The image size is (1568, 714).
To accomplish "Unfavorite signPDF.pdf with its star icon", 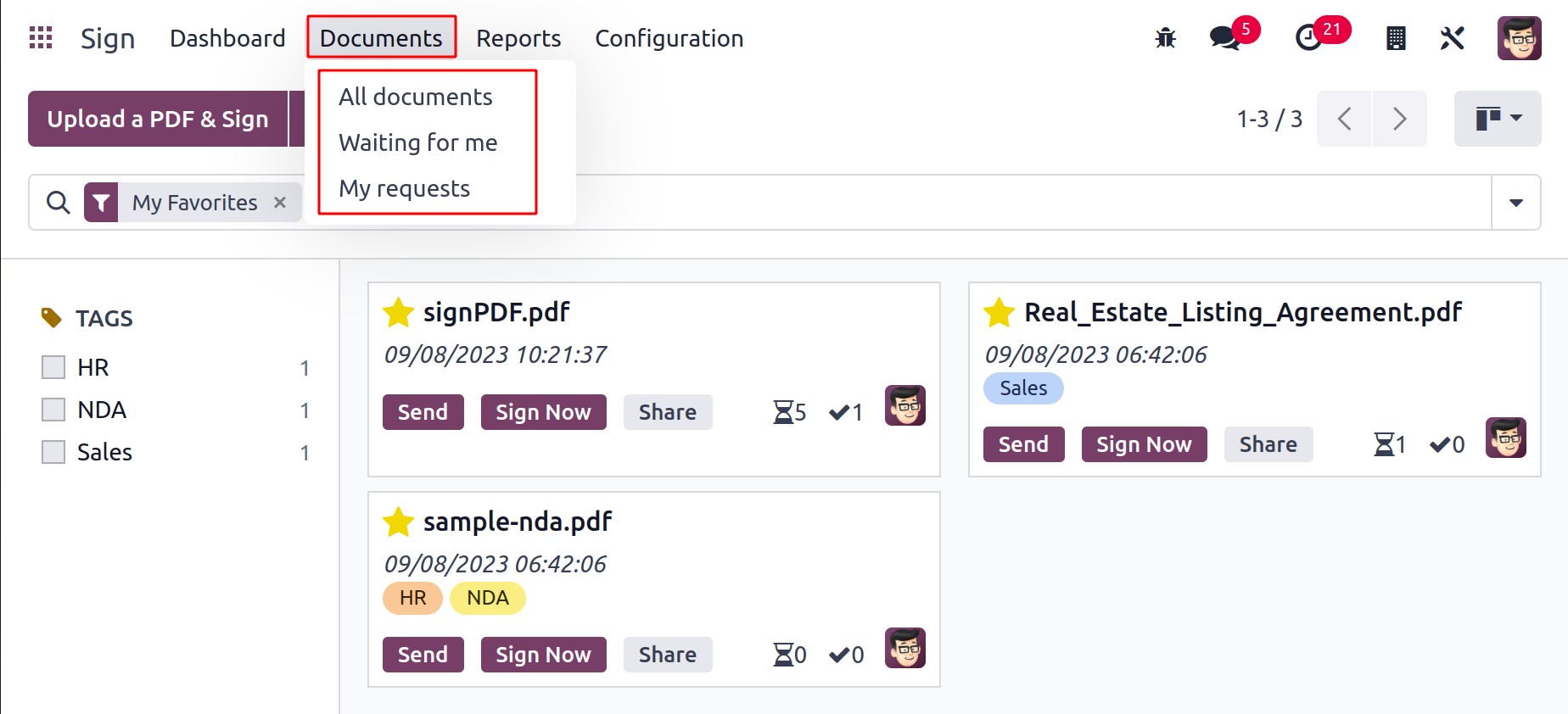I will (398, 313).
